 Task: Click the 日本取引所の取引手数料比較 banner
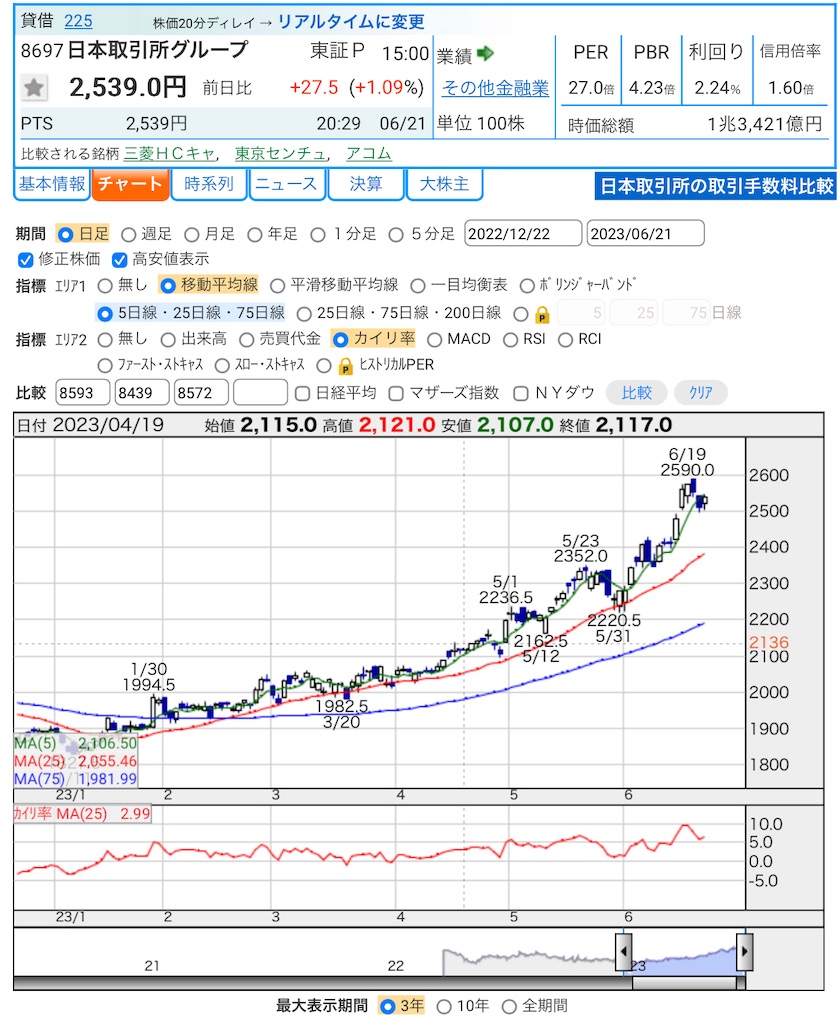coord(716,186)
